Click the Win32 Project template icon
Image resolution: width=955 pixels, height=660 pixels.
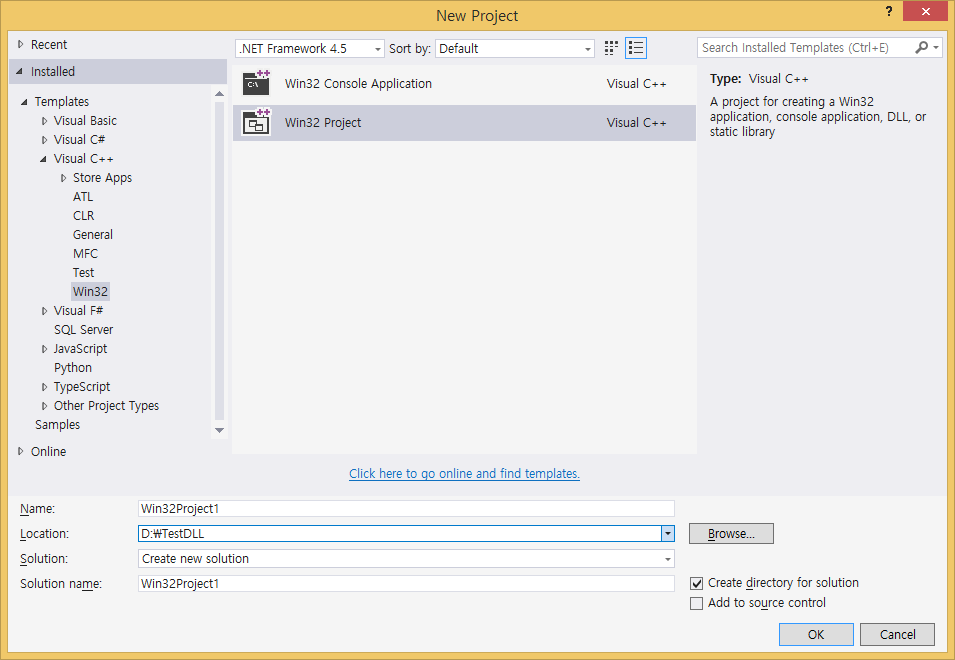pos(257,123)
